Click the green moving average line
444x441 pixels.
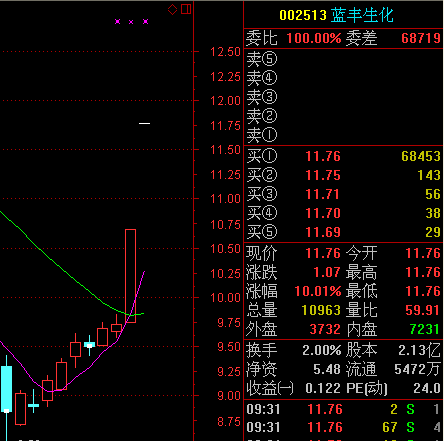tap(67, 272)
